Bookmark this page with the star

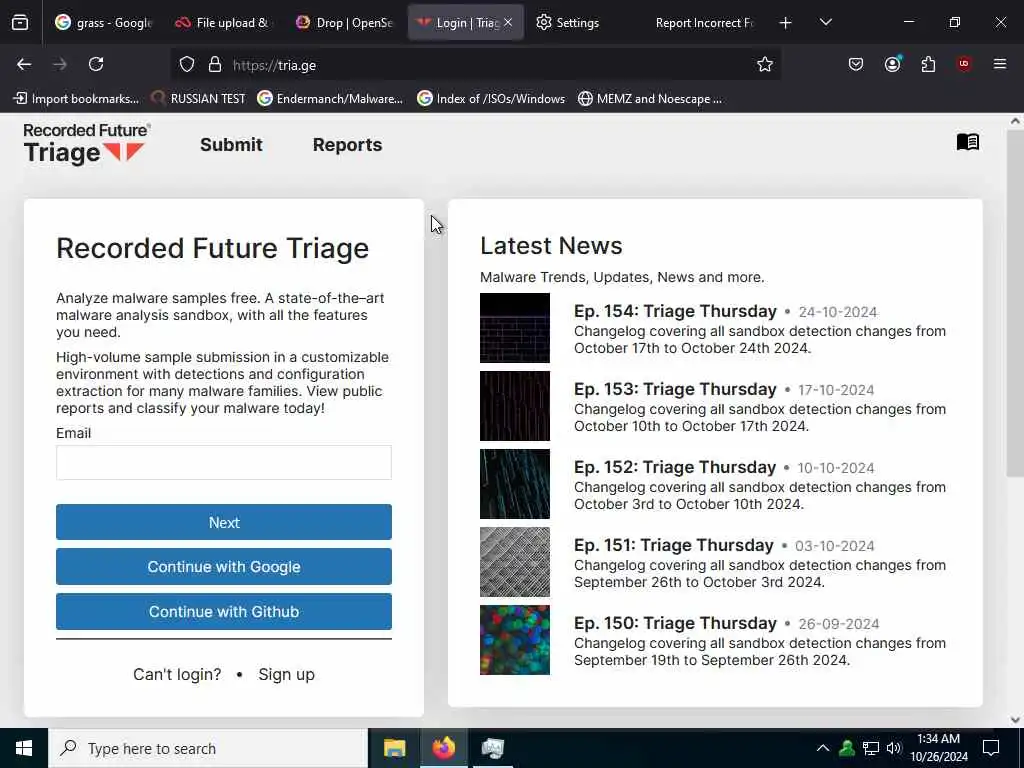point(765,65)
